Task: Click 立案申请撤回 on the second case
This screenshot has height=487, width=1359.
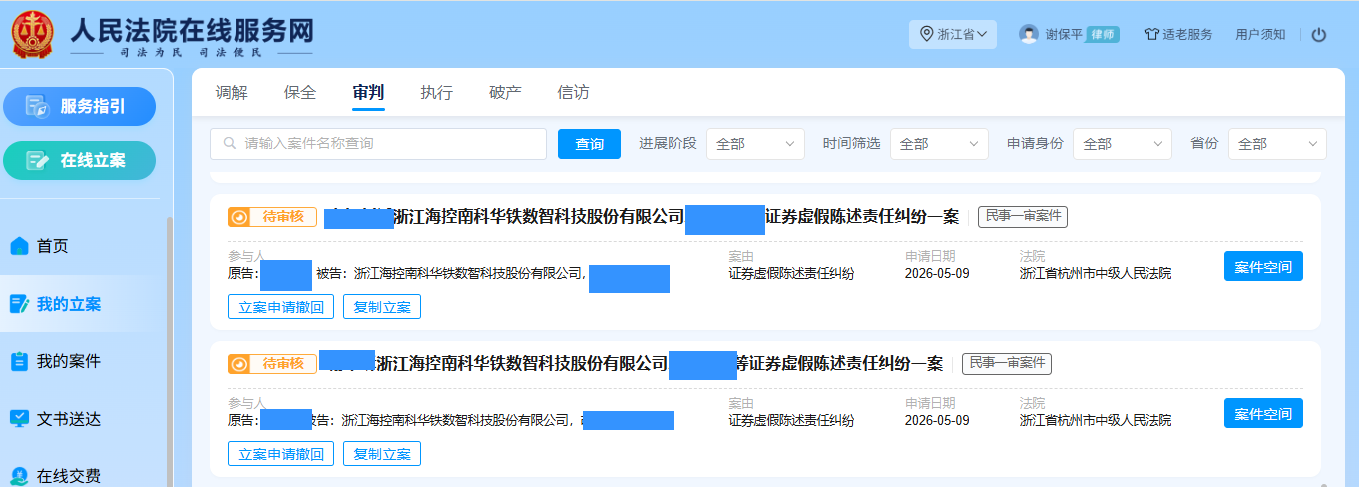Action: point(281,454)
